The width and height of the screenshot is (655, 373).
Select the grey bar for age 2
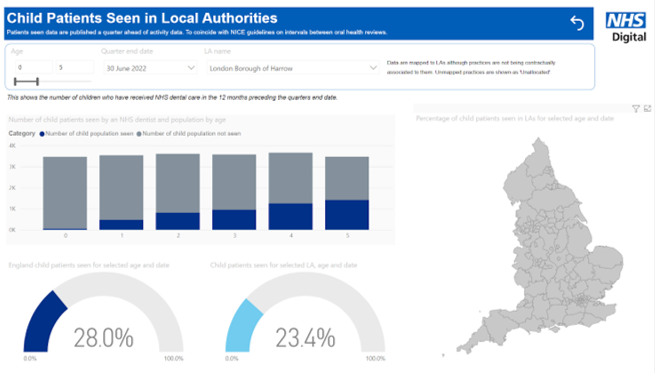pos(178,183)
